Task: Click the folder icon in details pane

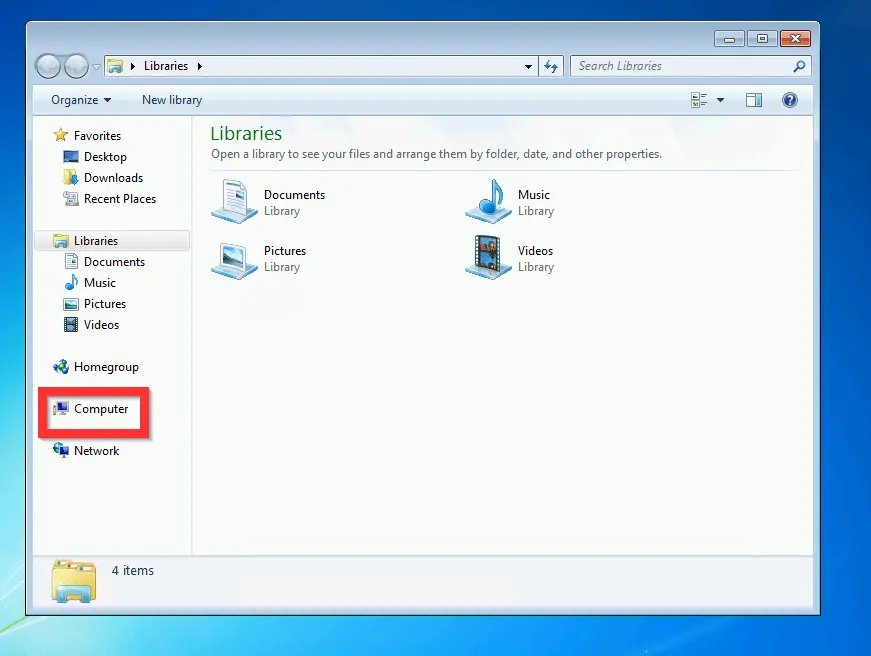Action: click(73, 581)
